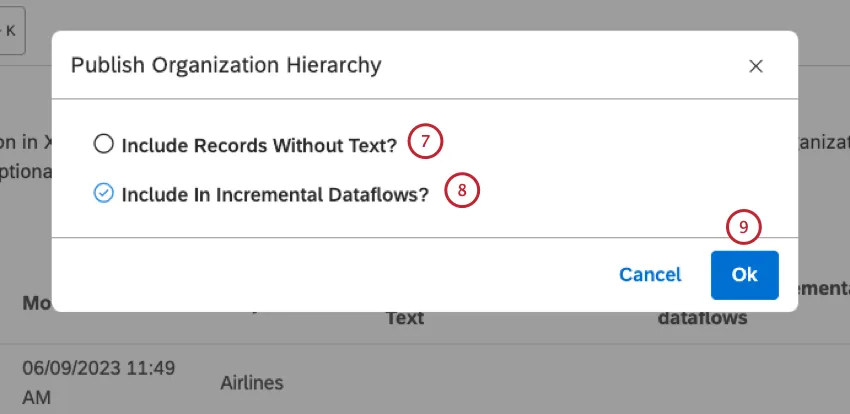Uncheck Include In Incremental Dataflows checkmark
The width and height of the screenshot is (850, 414).
pyautogui.click(x=103, y=194)
